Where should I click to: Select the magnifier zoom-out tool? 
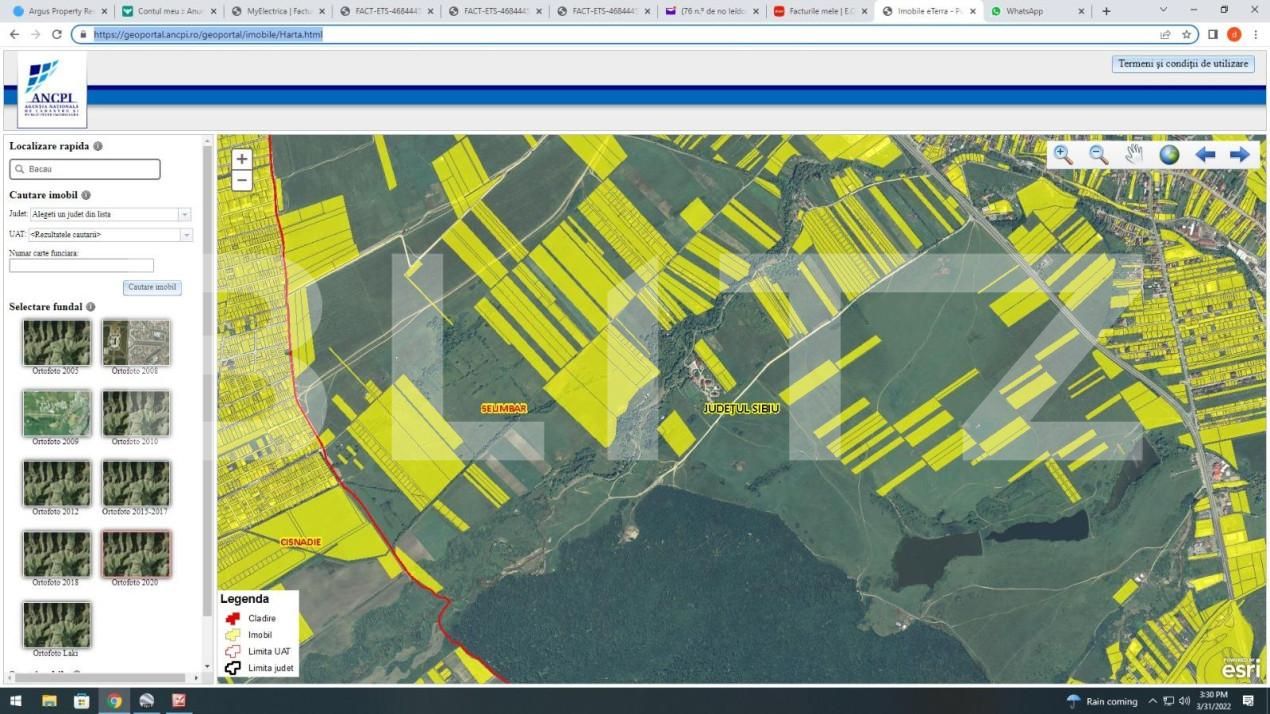pyautogui.click(x=1098, y=155)
